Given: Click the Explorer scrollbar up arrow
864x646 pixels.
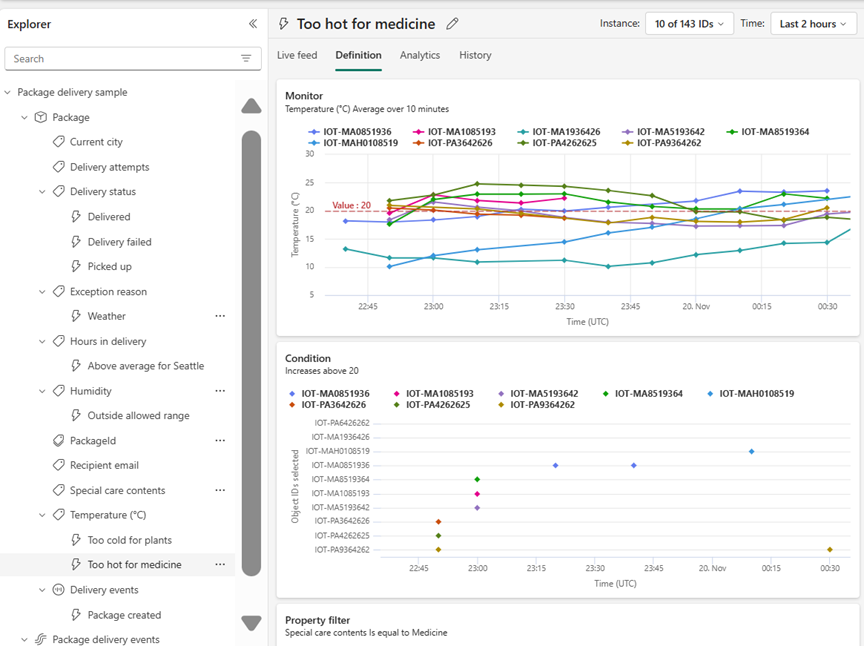Looking at the screenshot, I should click(x=251, y=105).
